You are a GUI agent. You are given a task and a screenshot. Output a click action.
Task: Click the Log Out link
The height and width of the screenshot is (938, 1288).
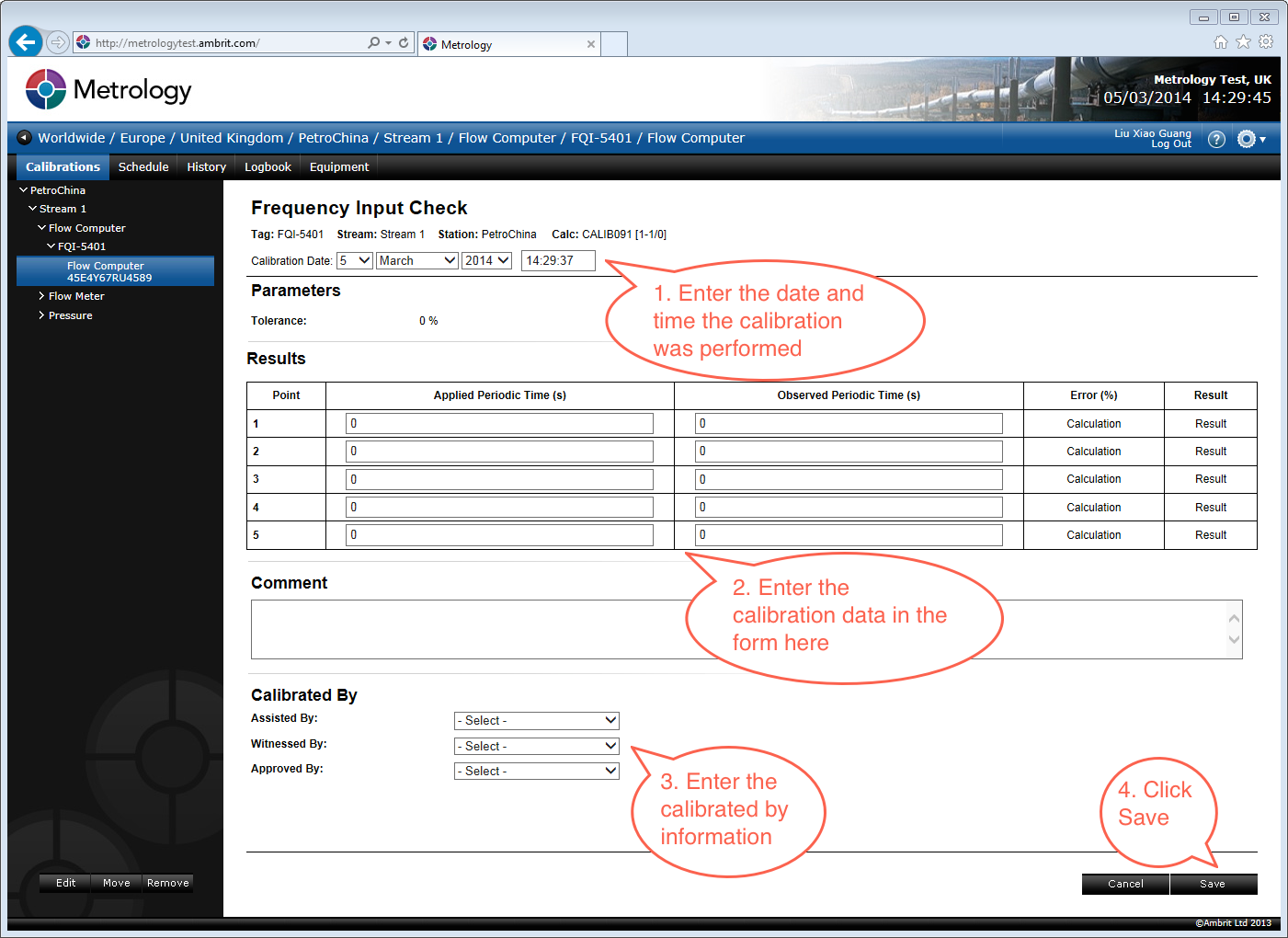pyautogui.click(x=1170, y=143)
